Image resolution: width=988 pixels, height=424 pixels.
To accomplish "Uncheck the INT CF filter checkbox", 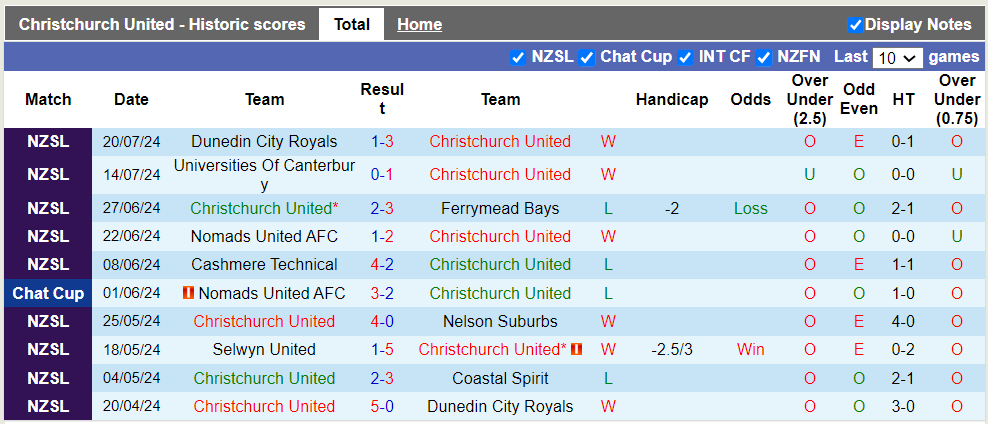I will click(x=685, y=57).
